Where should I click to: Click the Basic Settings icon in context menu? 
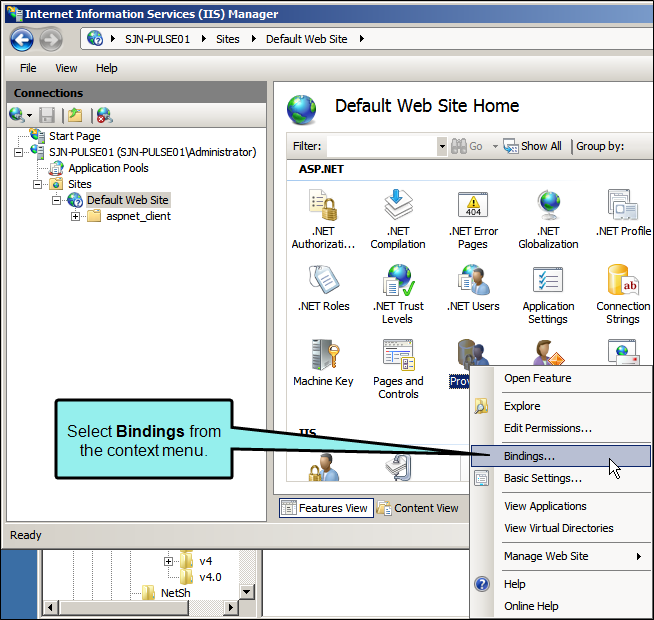point(481,478)
